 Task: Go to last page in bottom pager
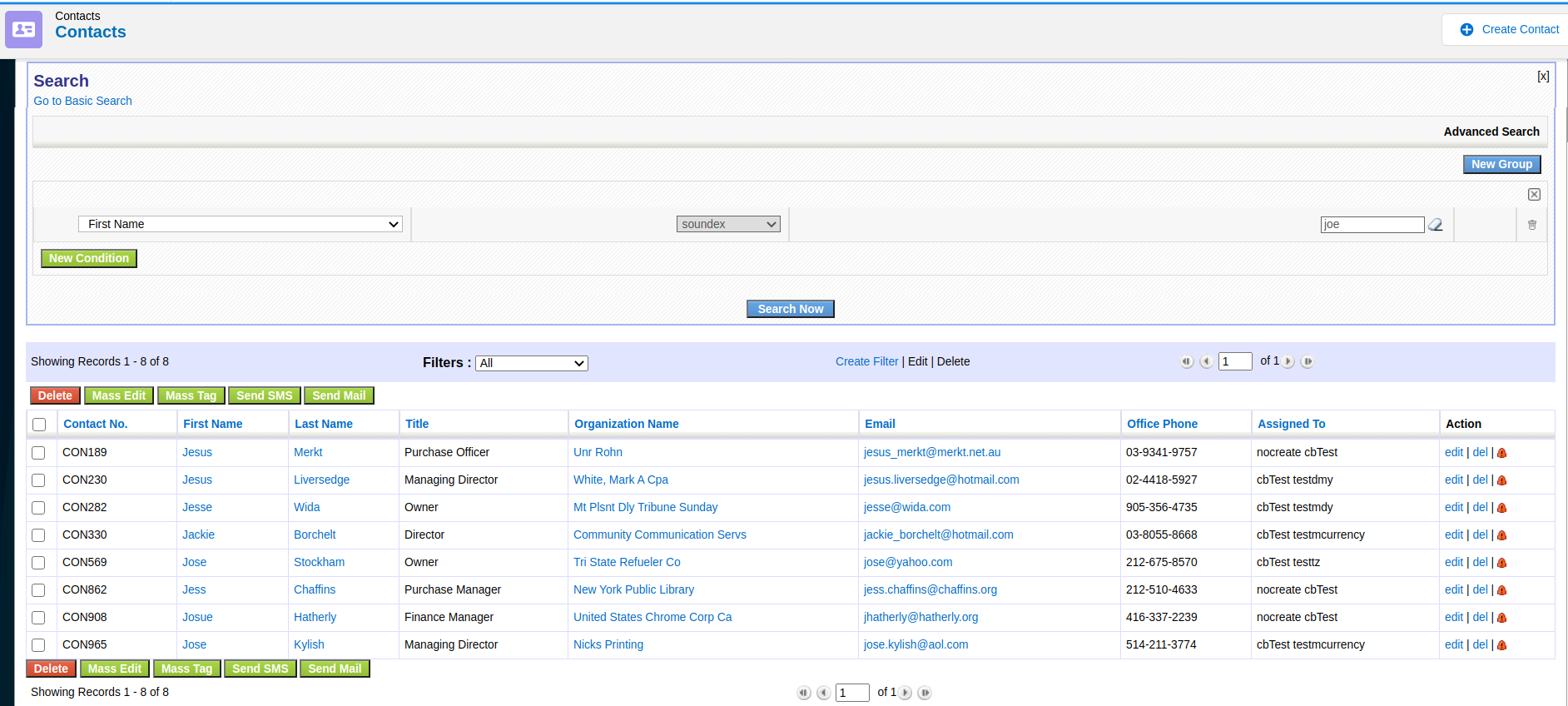[925, 693]
